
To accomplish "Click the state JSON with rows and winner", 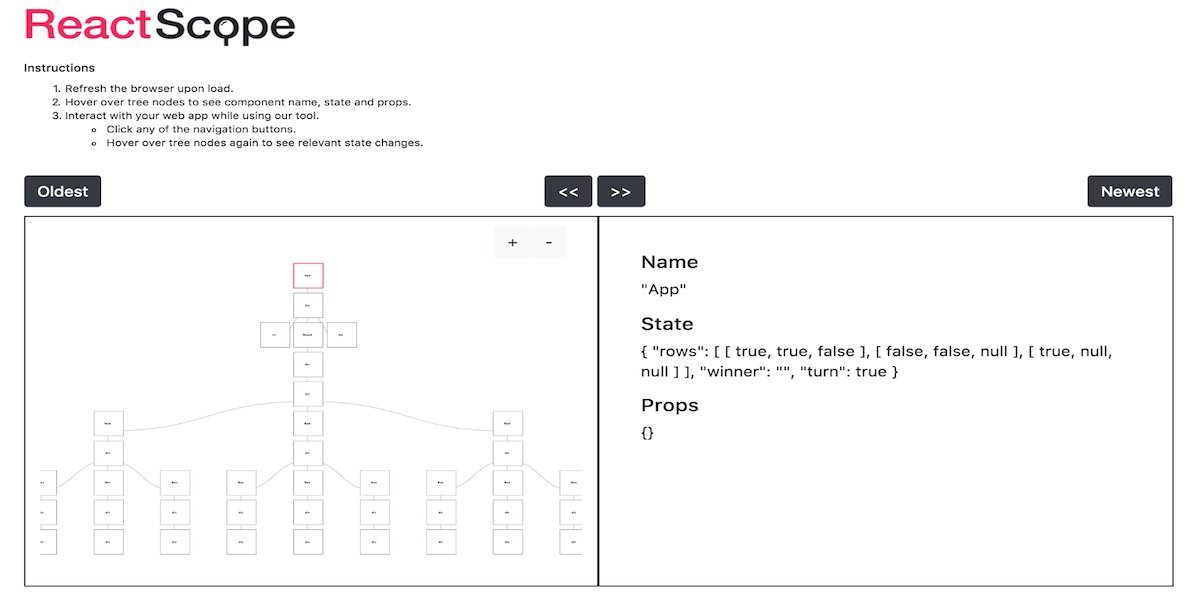I will pyautogui.click(x=876, y=362).
